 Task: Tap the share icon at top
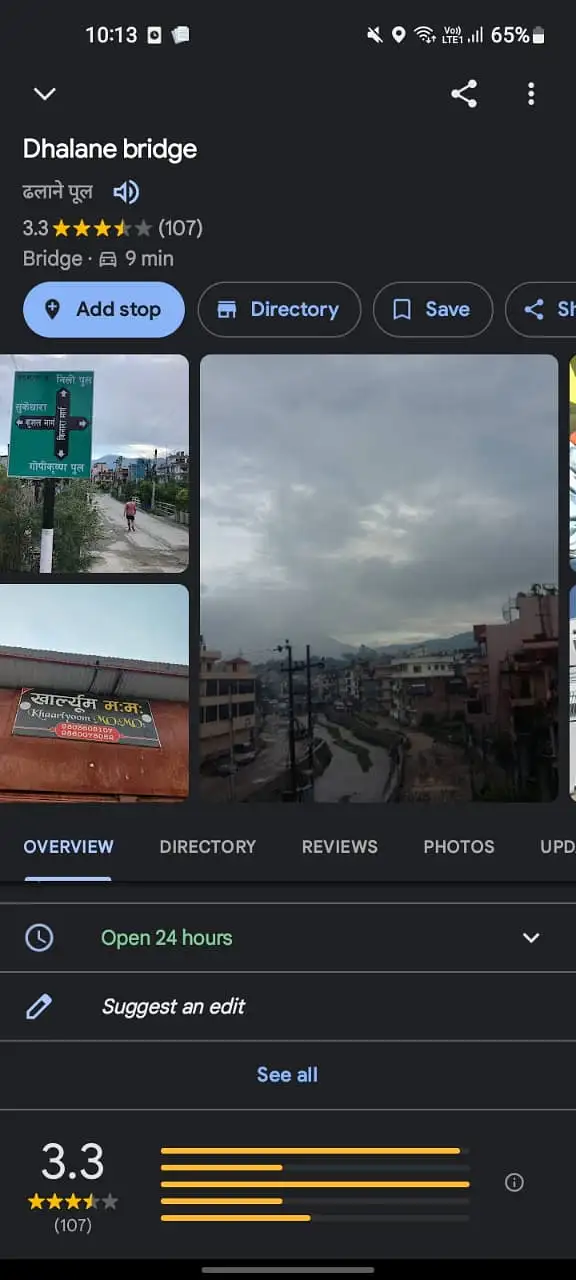coord(464,94)
